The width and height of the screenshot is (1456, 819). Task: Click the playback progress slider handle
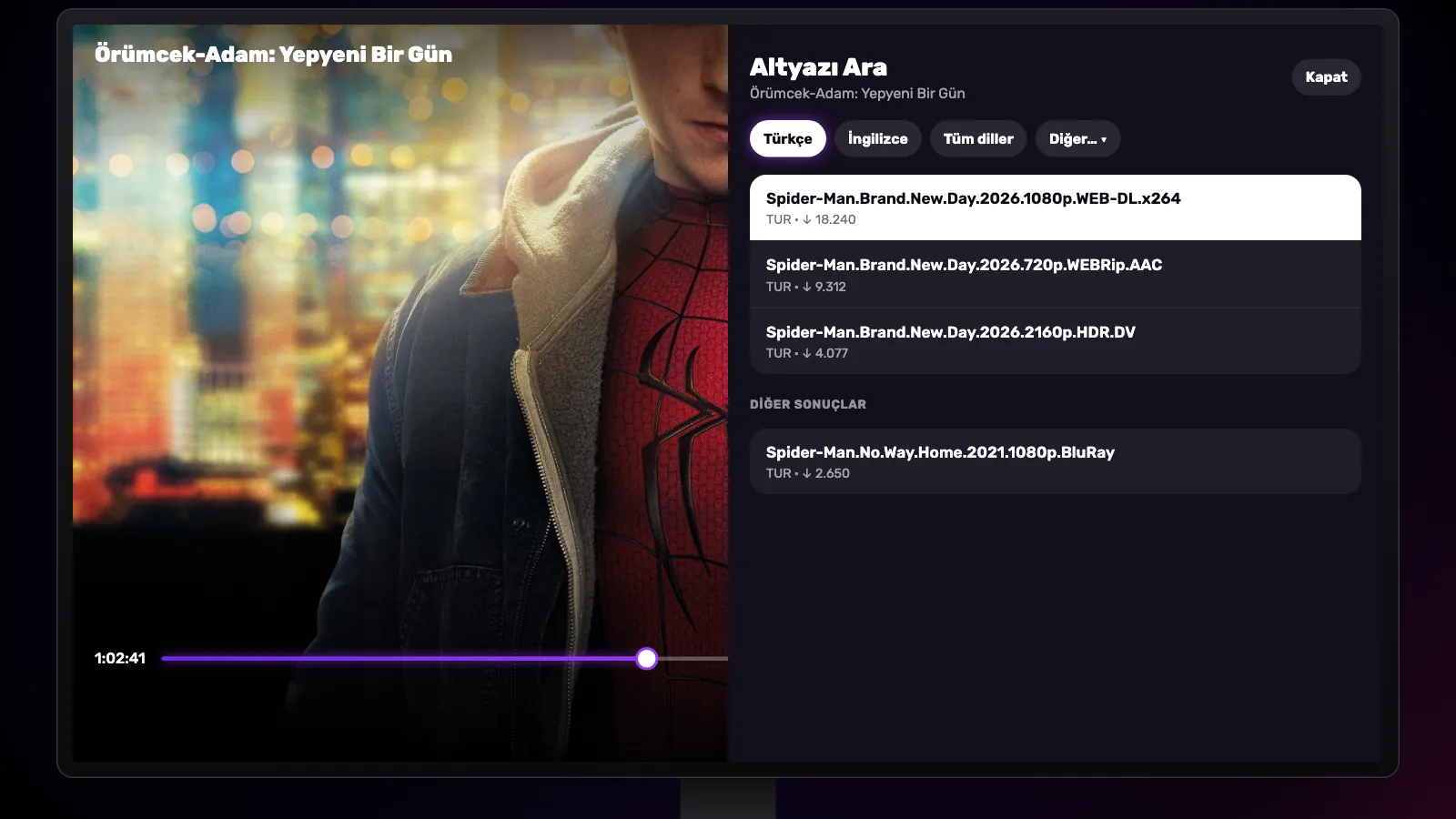646,658
